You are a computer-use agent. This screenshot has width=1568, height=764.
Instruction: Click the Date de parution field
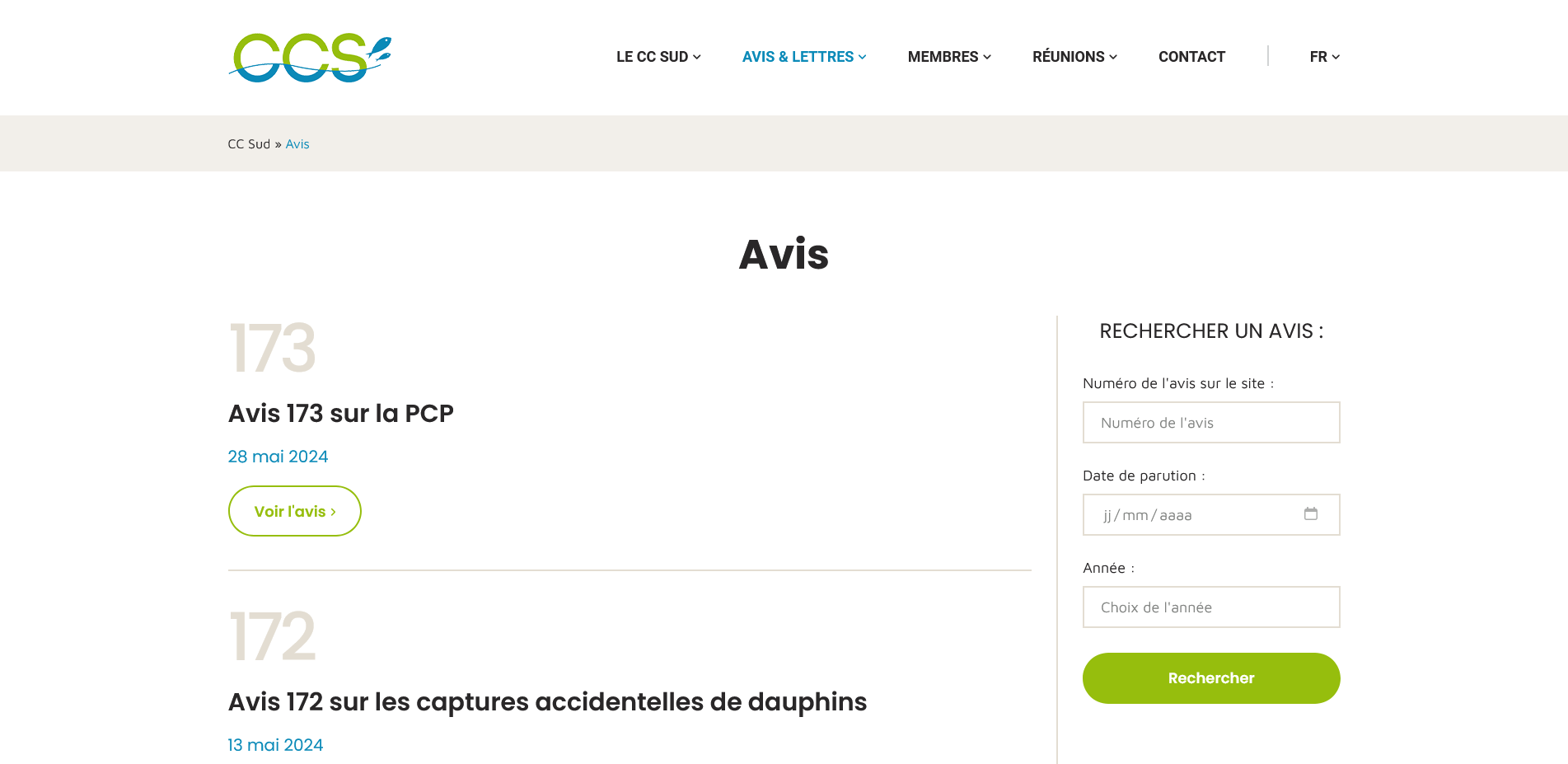pos(1195,515)
